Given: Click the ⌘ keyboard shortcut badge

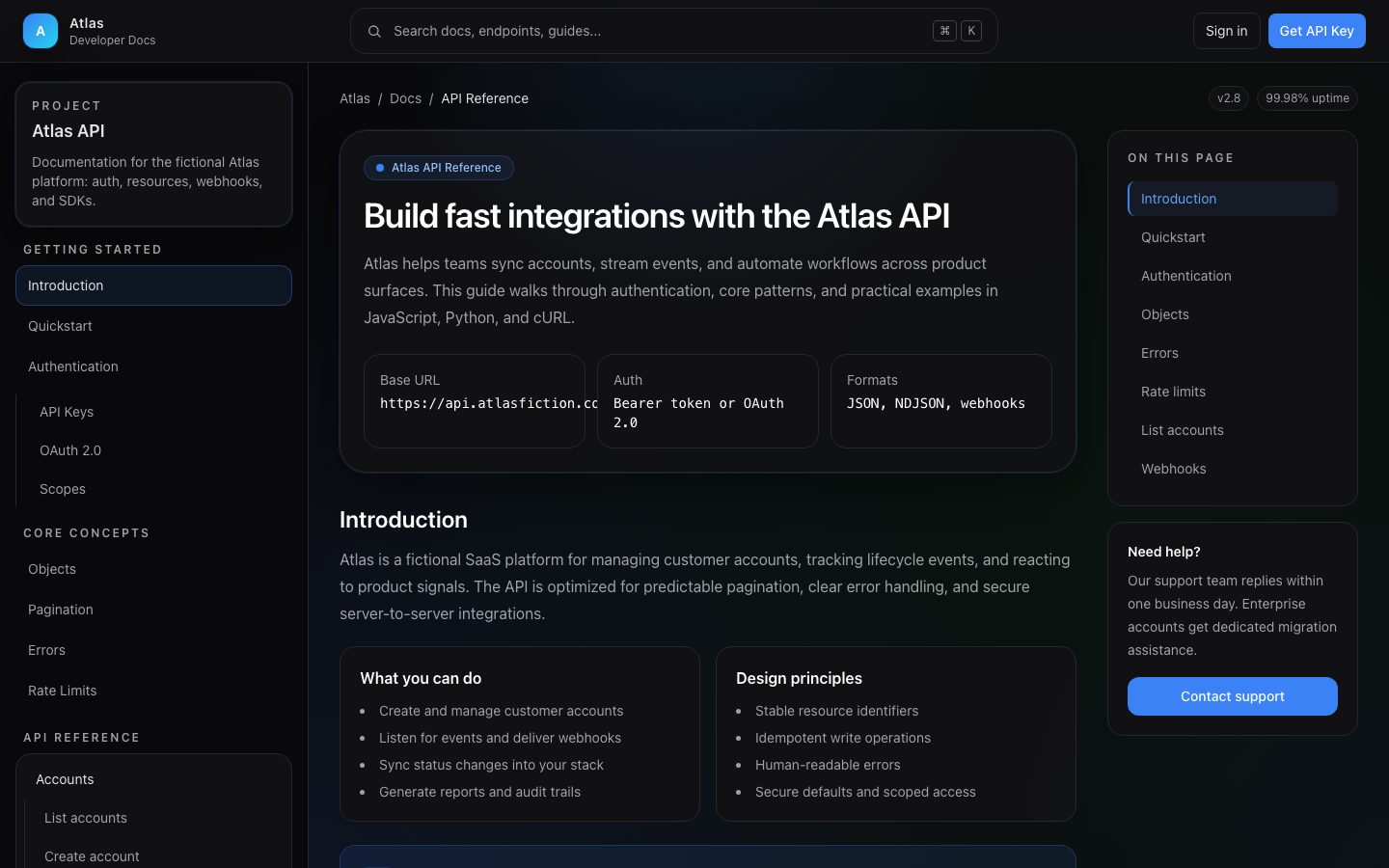Looking at the screenshot, I should (944, 30).
